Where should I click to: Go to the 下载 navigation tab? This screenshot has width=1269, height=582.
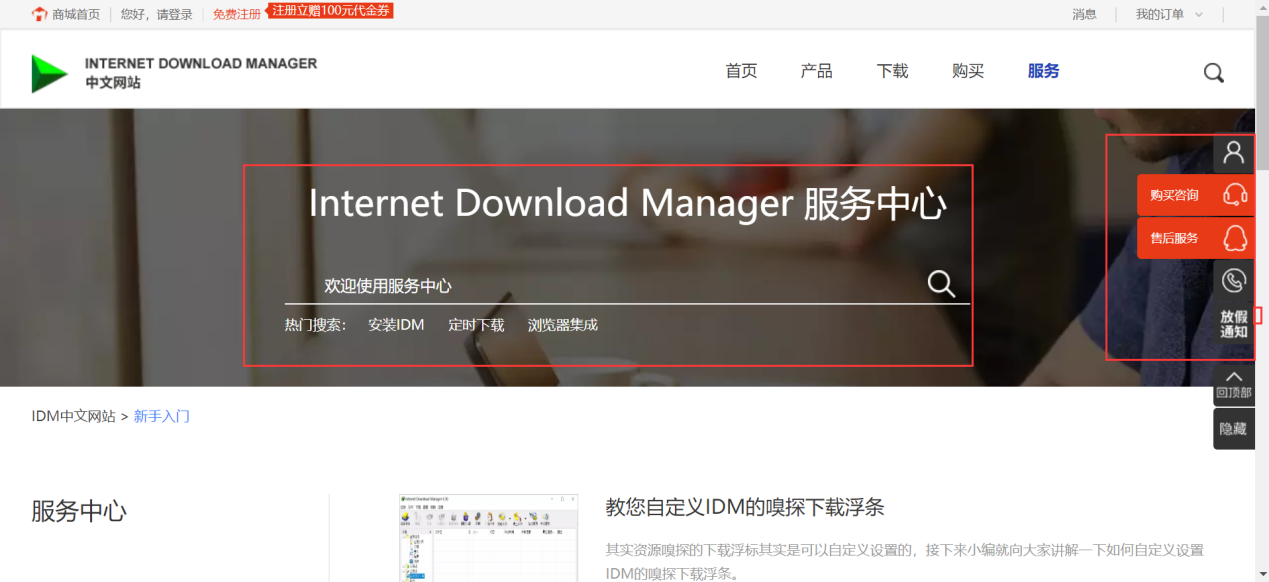click(x=892, y=71)
